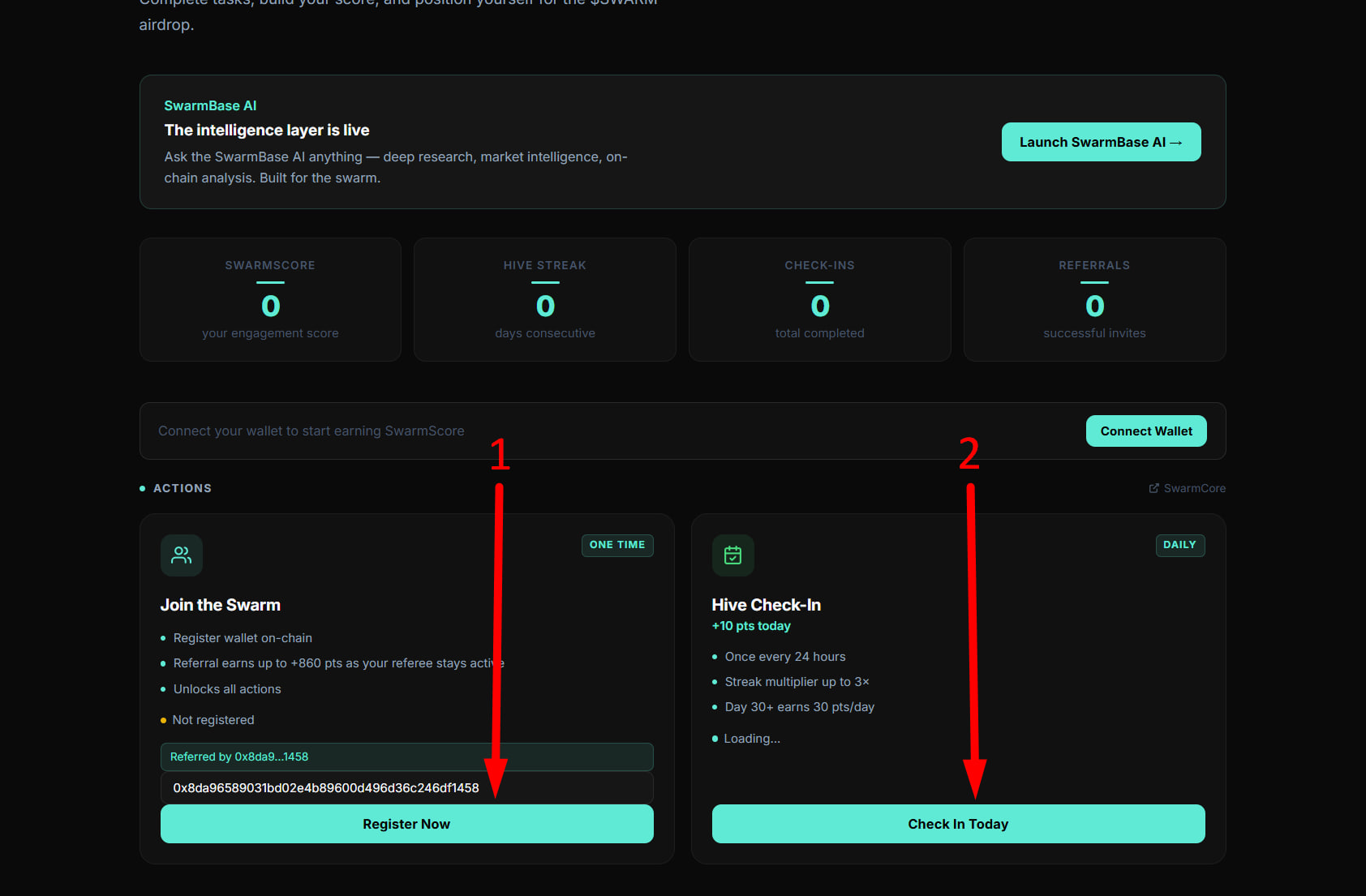Screen dimensions: 1366x896
Task: Click the Referred by 0x8da9...1458 banner
Action: tap(407, 757)
